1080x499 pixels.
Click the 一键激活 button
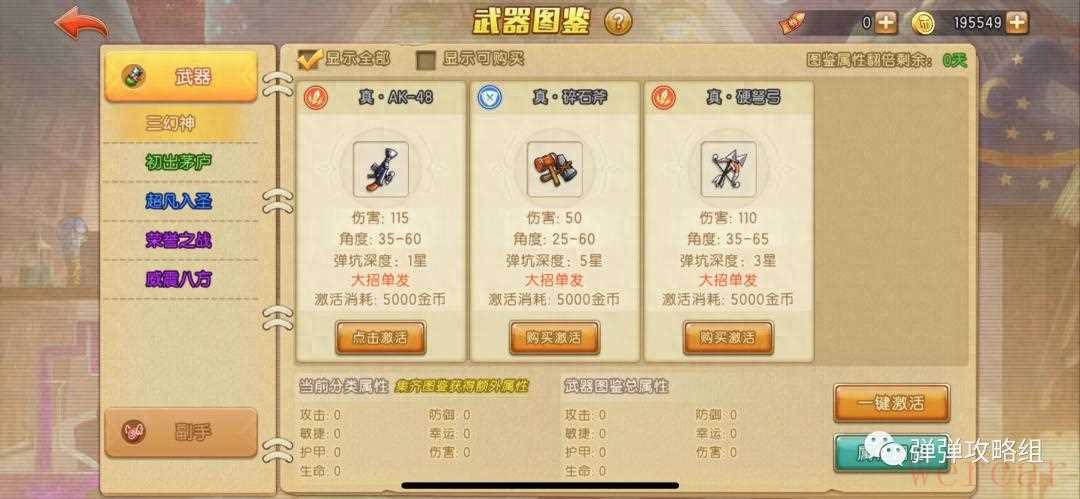tap(891, 403)
